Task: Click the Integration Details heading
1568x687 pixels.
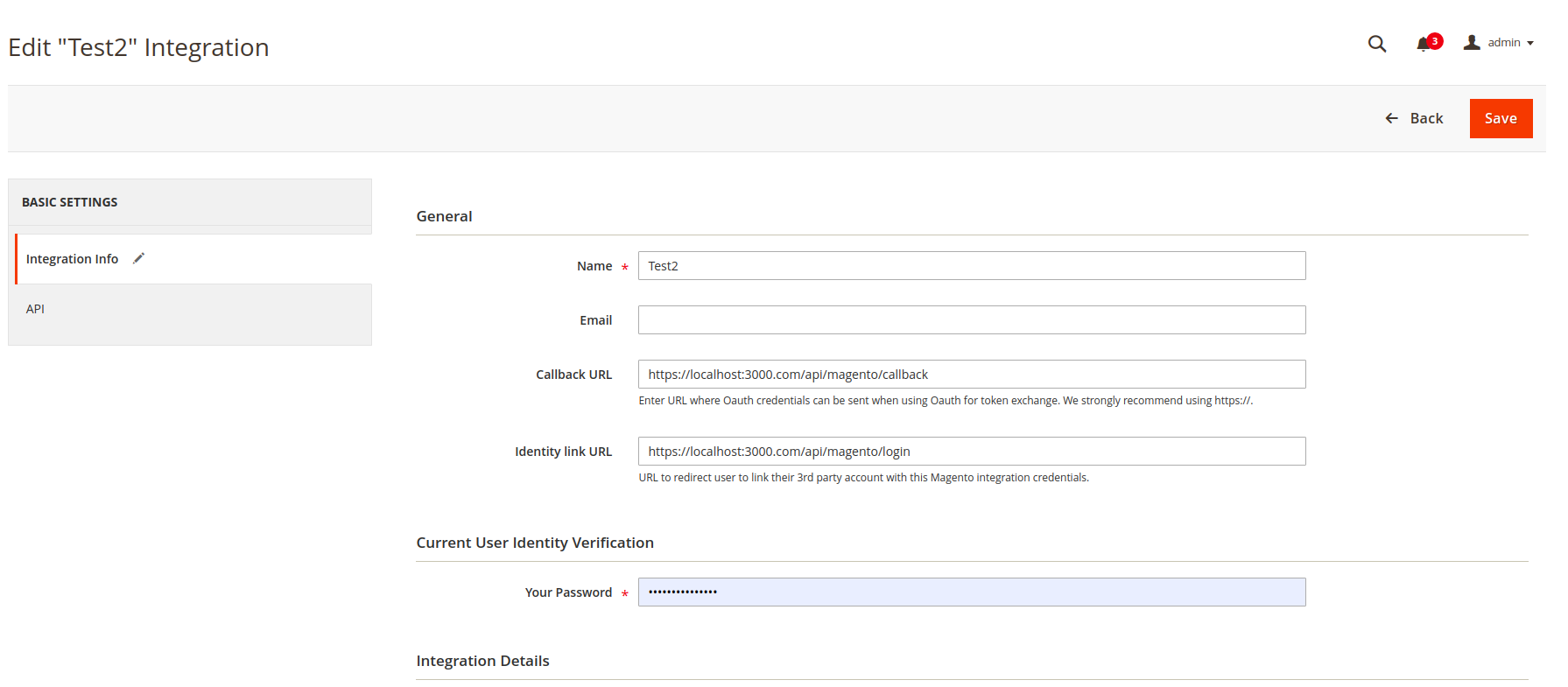Action: [x=482, y=661]
